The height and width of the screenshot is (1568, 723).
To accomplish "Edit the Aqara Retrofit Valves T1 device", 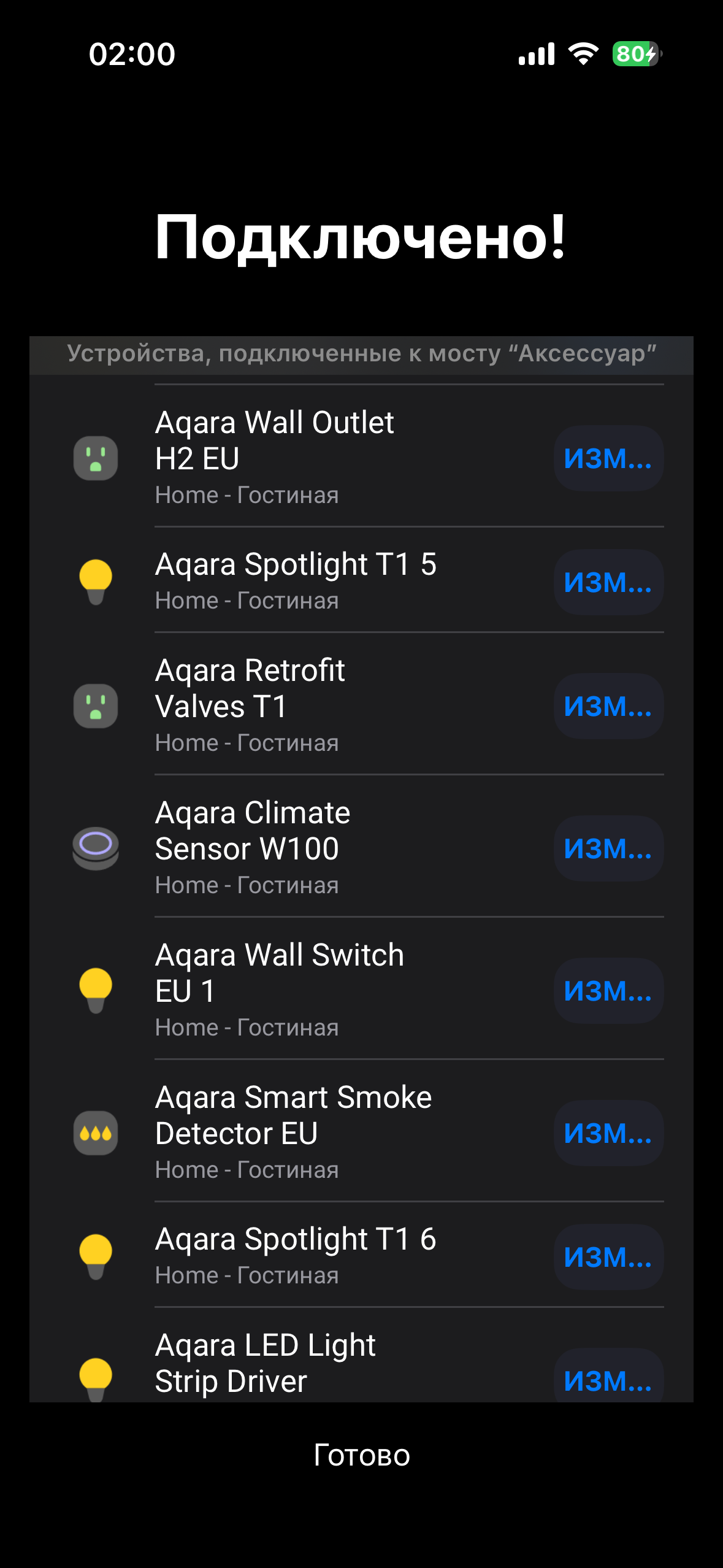I will click(608, 706).
